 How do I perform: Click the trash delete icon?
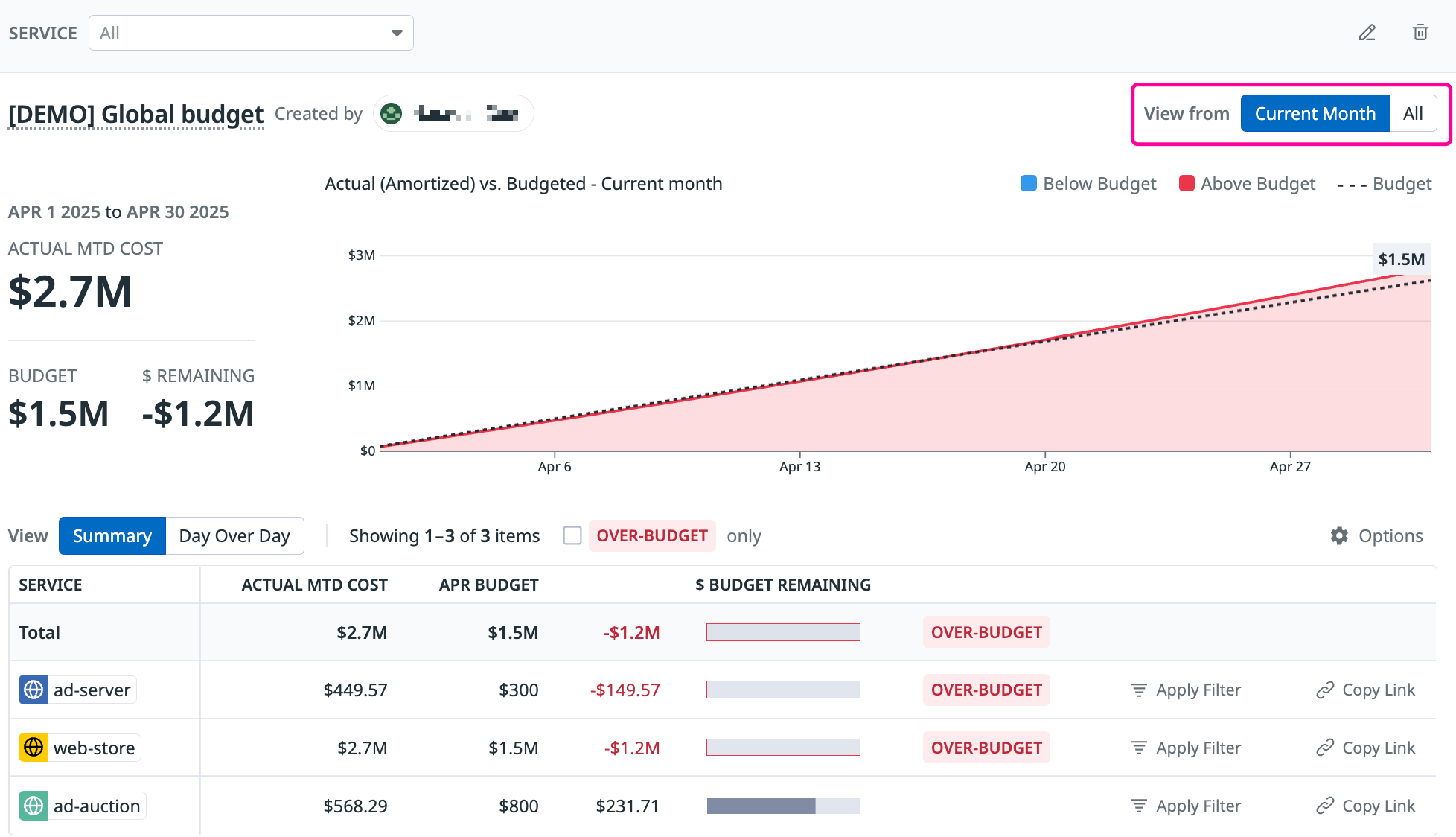(x=1420, y=33)
